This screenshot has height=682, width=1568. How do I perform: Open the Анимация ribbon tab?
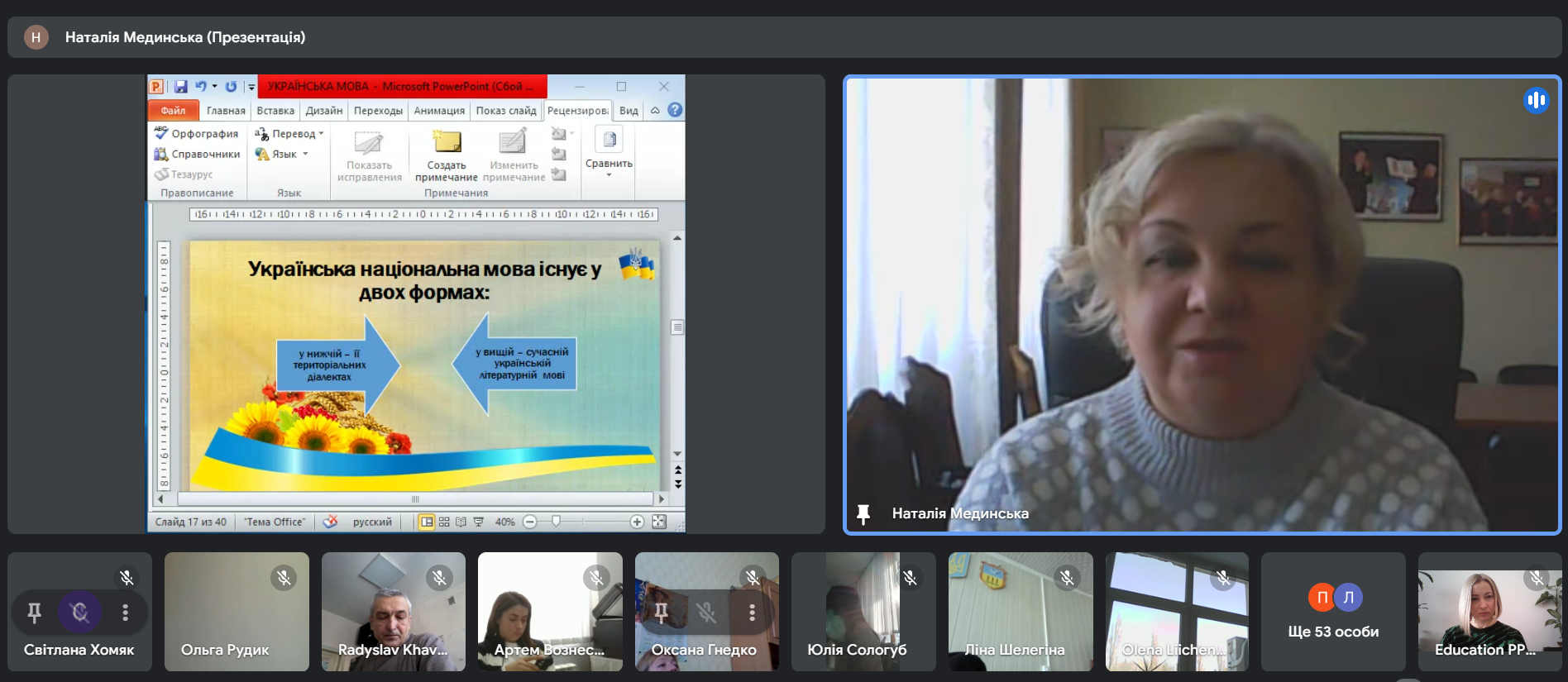click(x=439, y=110)
